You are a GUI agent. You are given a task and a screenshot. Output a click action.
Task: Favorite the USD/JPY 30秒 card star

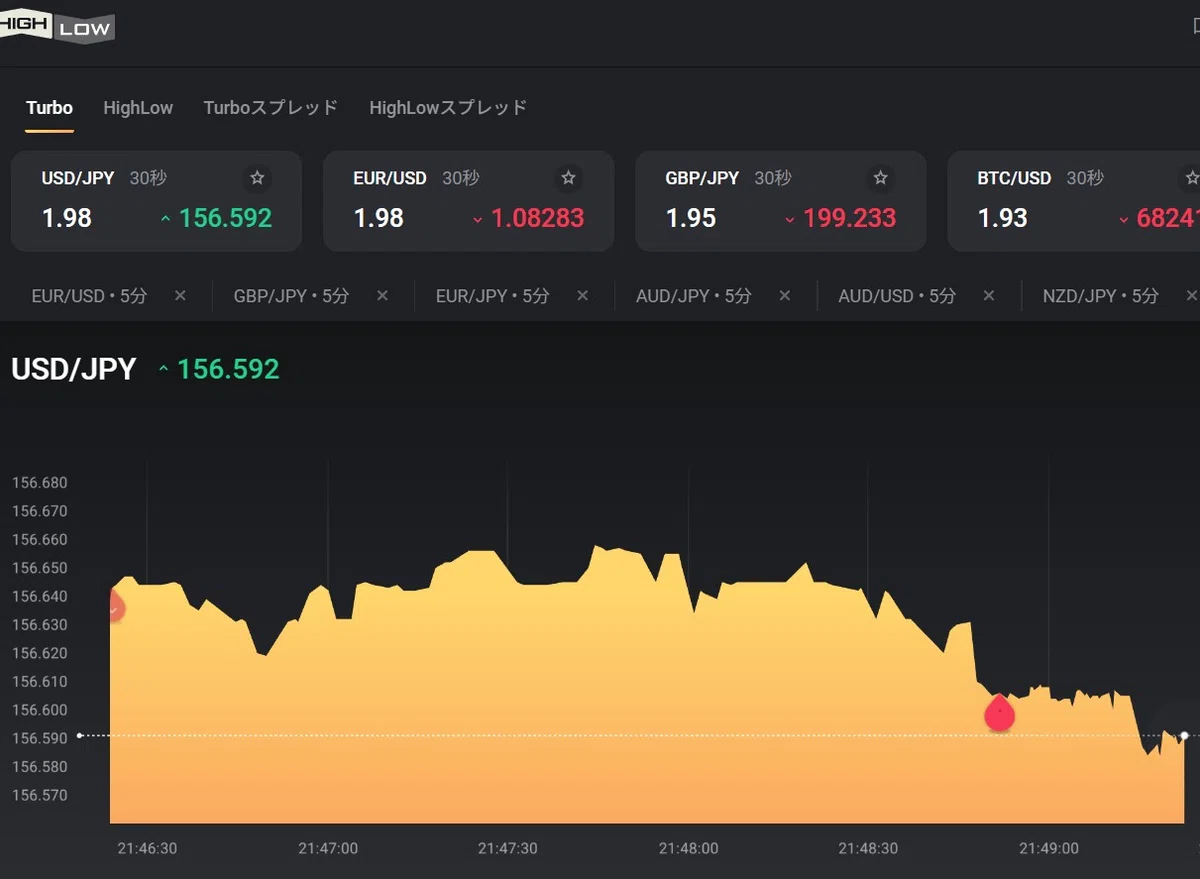[x=257, y=178]
